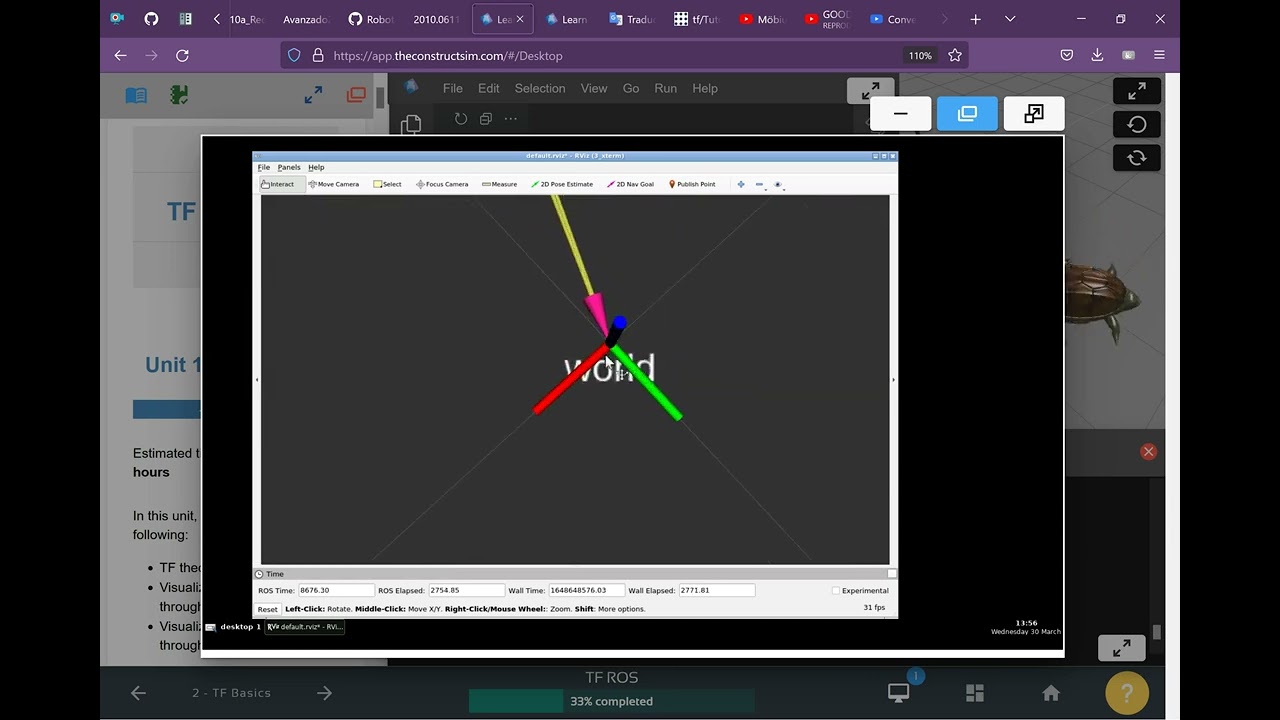Close the red X in the shell panel
Image resolution: width=1280 pixels, height=720 pixels.
(1148, 452)
